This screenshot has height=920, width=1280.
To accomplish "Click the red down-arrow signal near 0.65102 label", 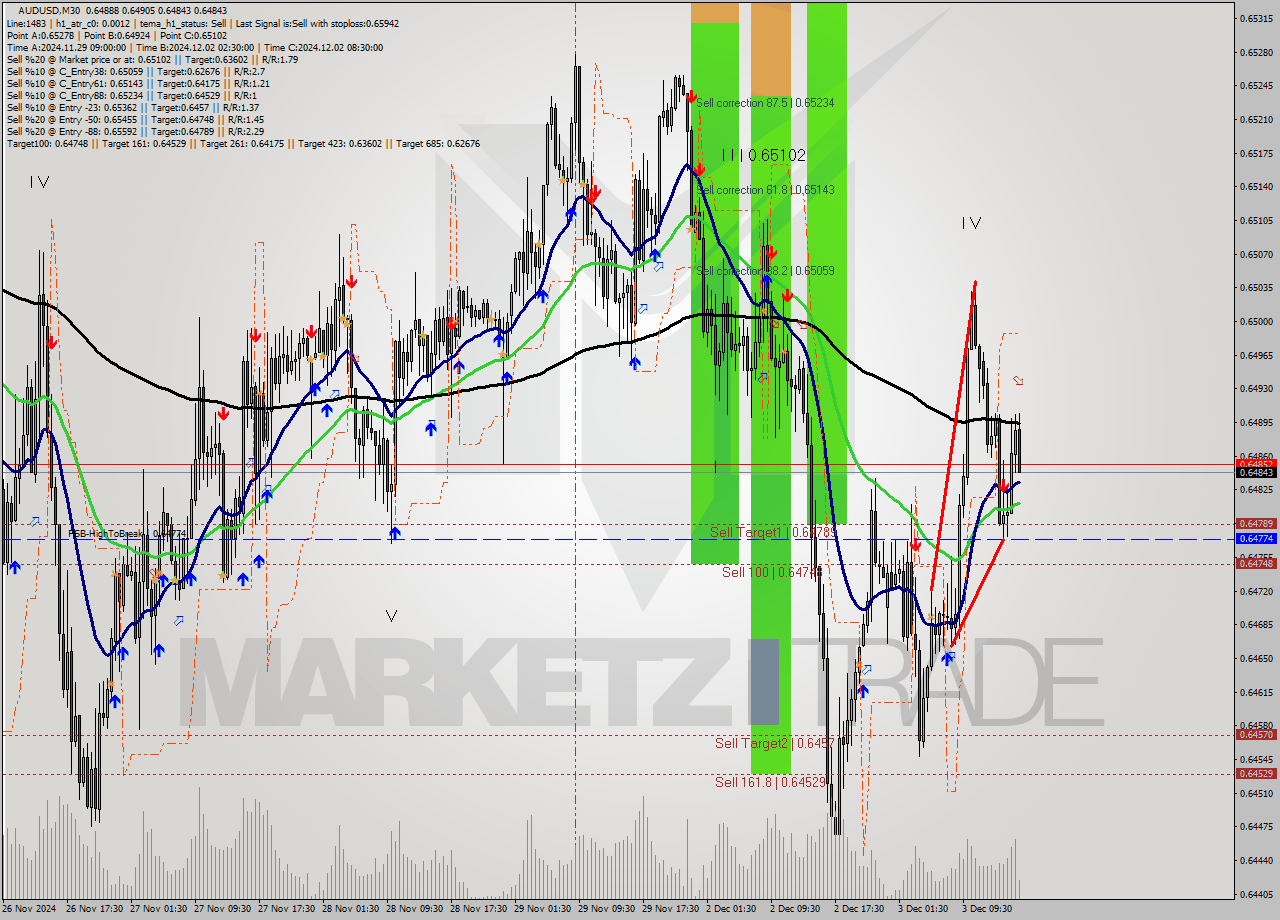I will pos(699,170).
